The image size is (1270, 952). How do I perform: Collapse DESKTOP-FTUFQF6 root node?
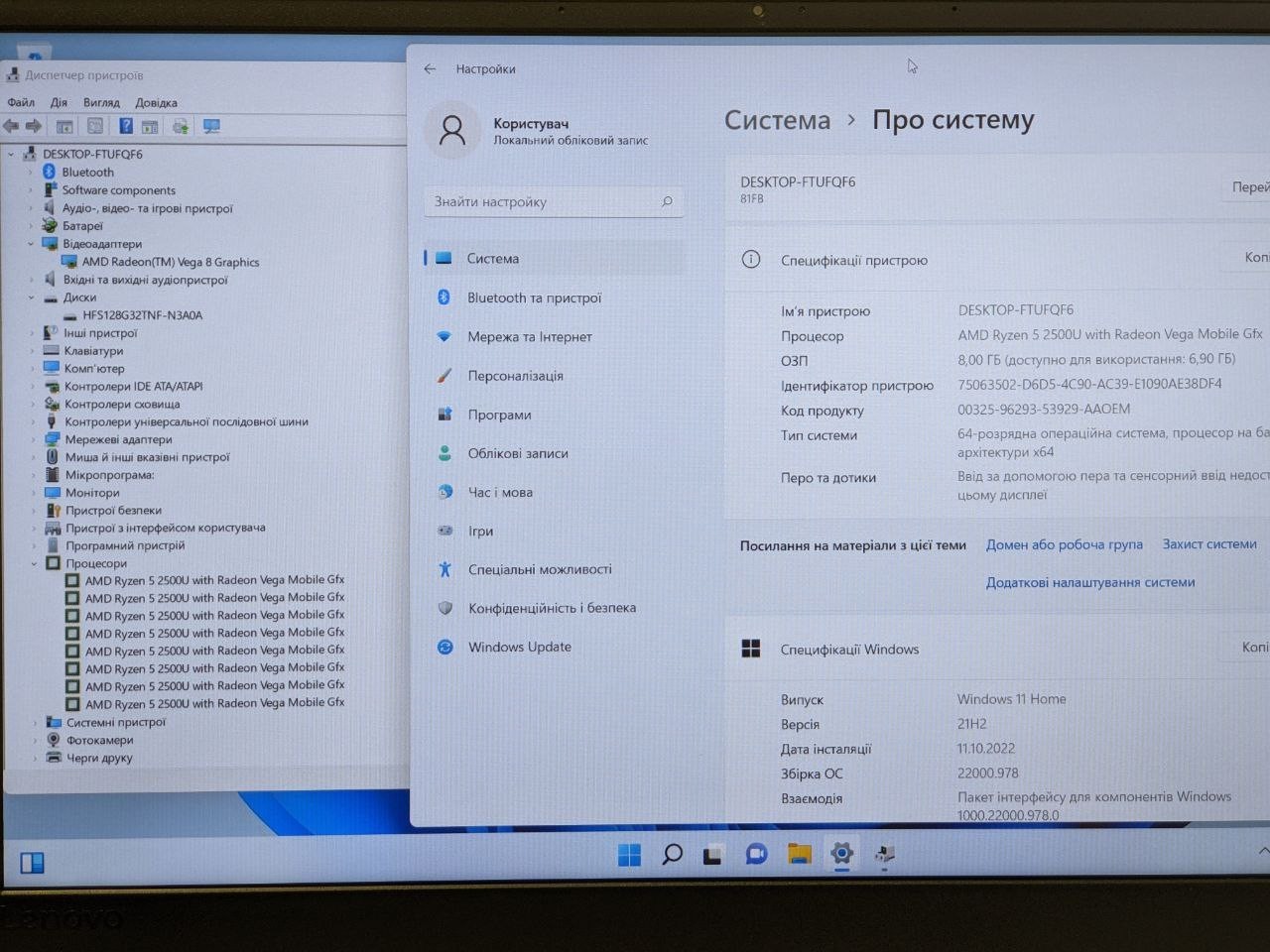pyautogui.click(x=11, y=154)
